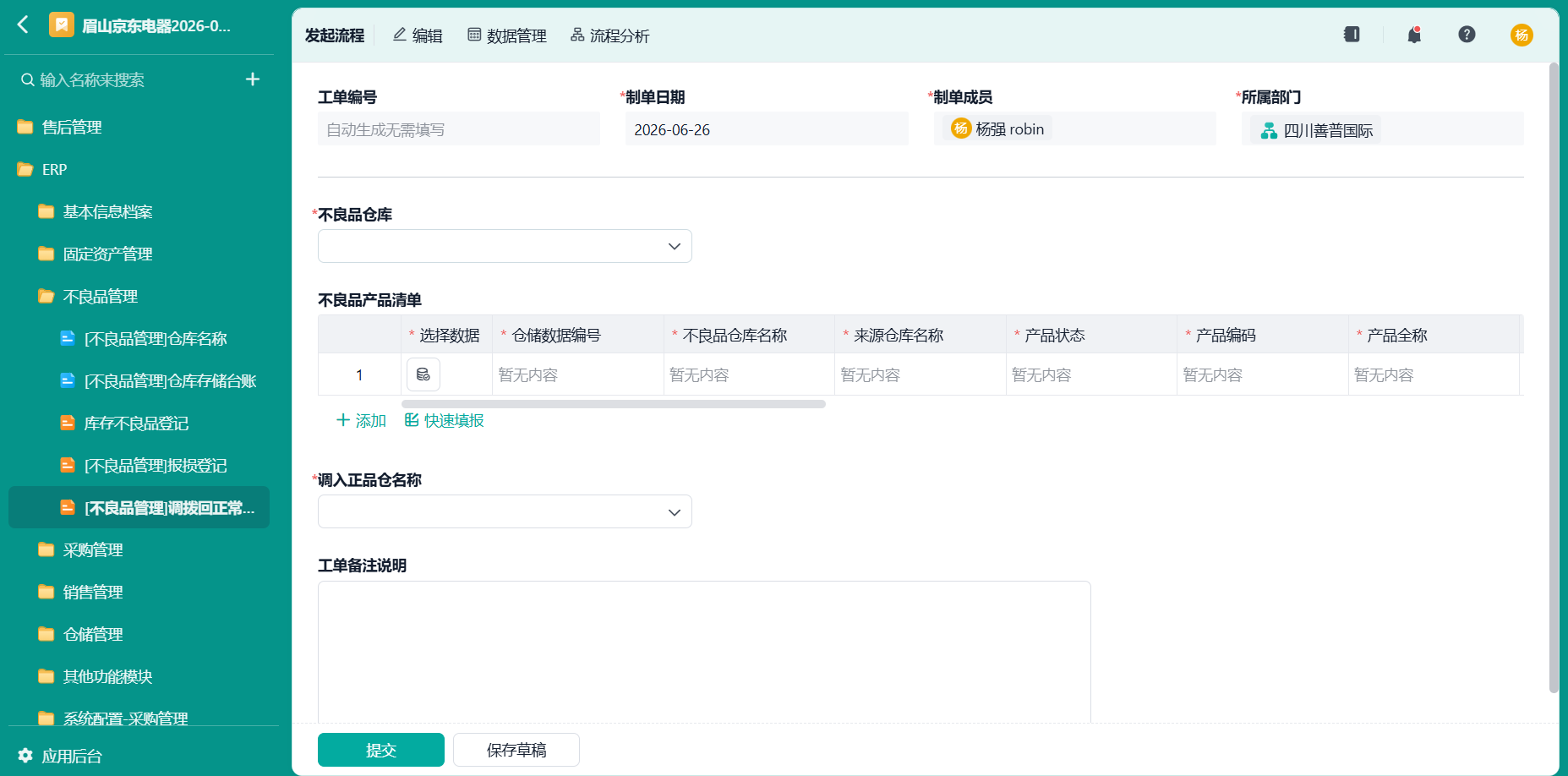
Task: Open the help question mark icon
Action: (1467, 35)
